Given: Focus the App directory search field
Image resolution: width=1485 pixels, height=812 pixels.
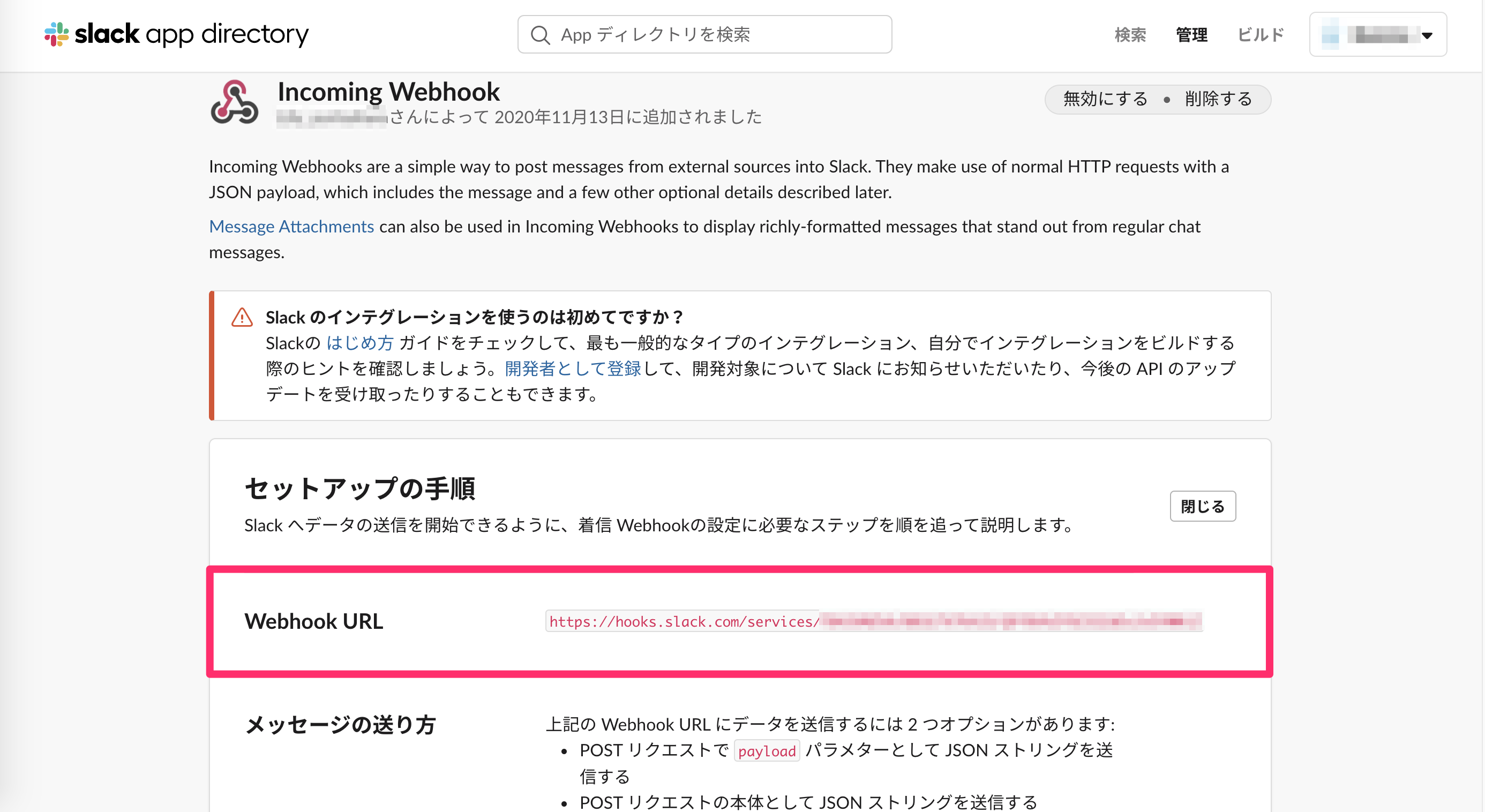Looking at the screenshot, I should (704, 35).
